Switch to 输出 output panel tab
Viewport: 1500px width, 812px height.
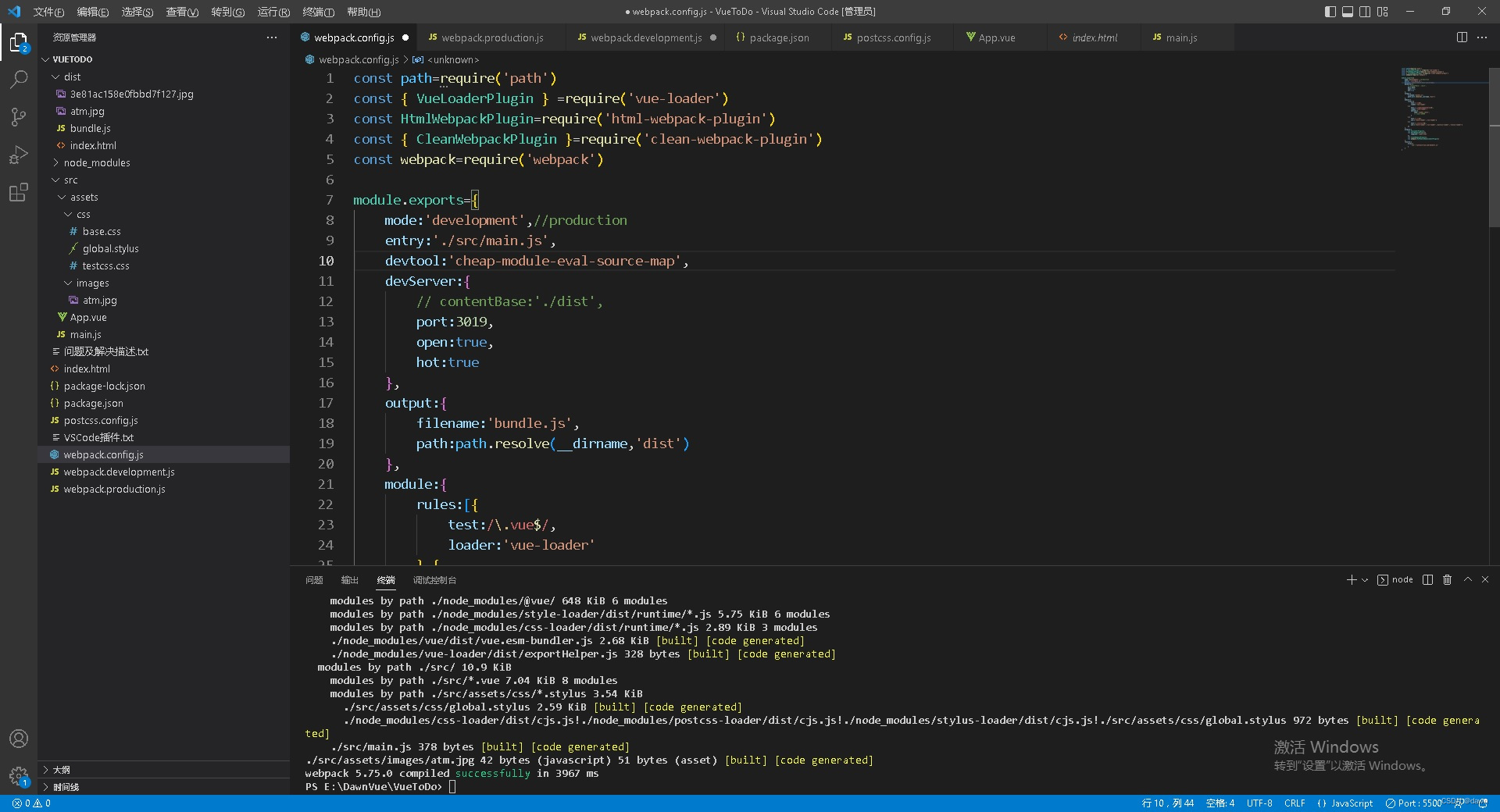click(349, 580)
